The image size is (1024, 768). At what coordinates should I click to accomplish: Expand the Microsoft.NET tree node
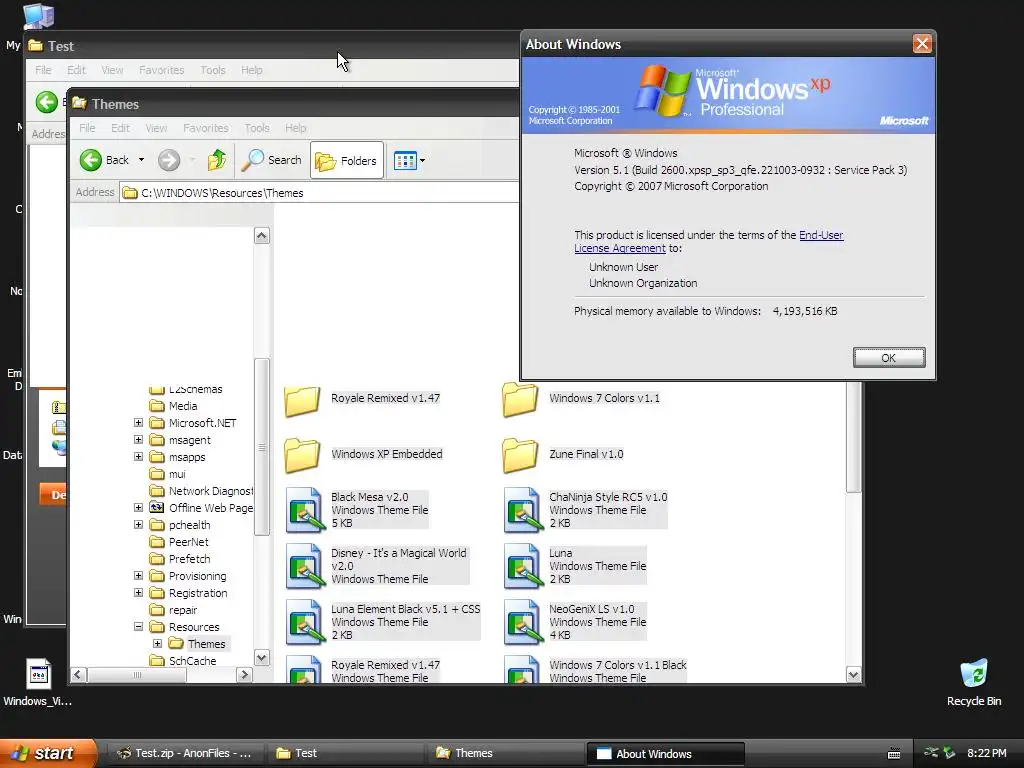pos(138,423)
